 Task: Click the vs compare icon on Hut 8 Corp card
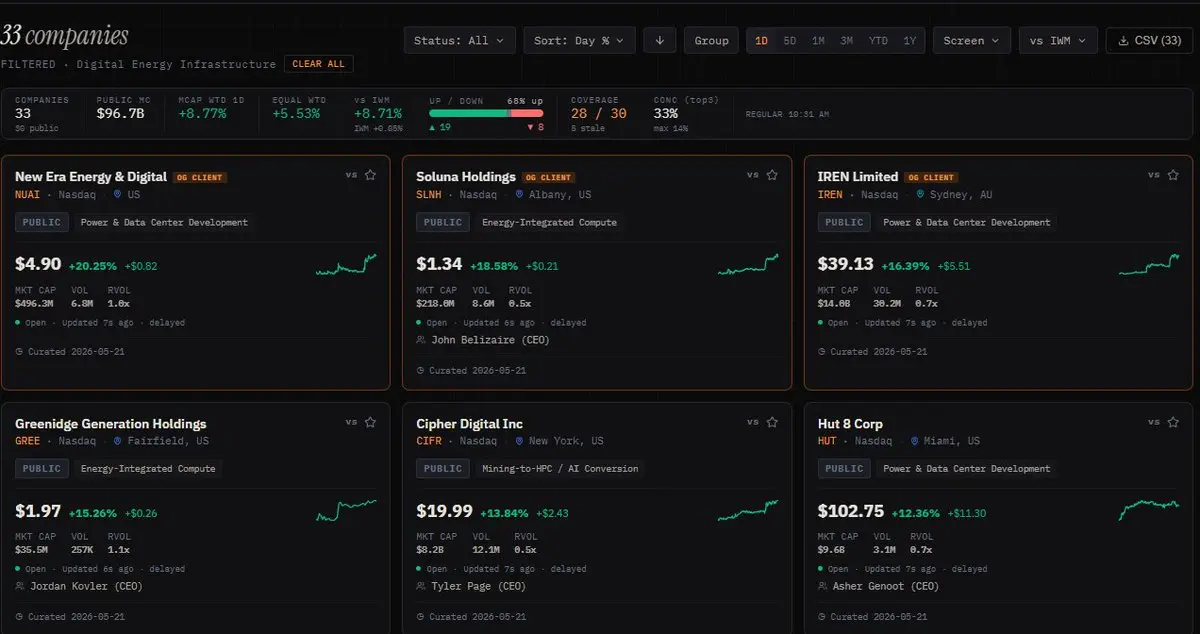coord(1154,422)
